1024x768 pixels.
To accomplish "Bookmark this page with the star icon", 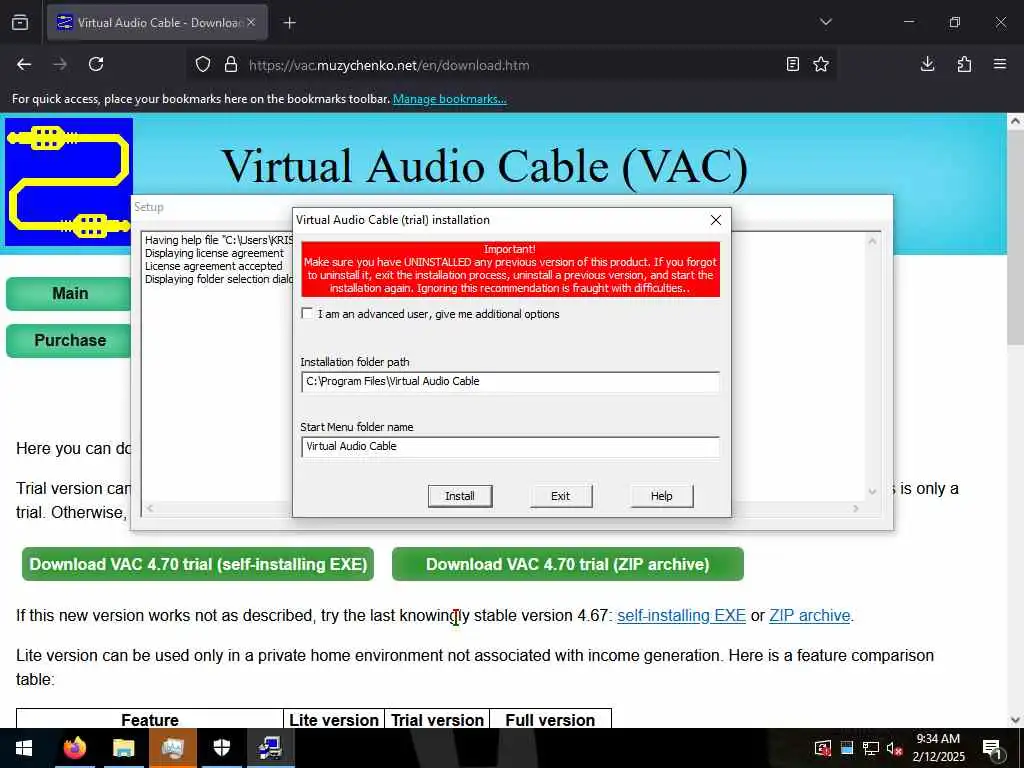I will (821, 64).
